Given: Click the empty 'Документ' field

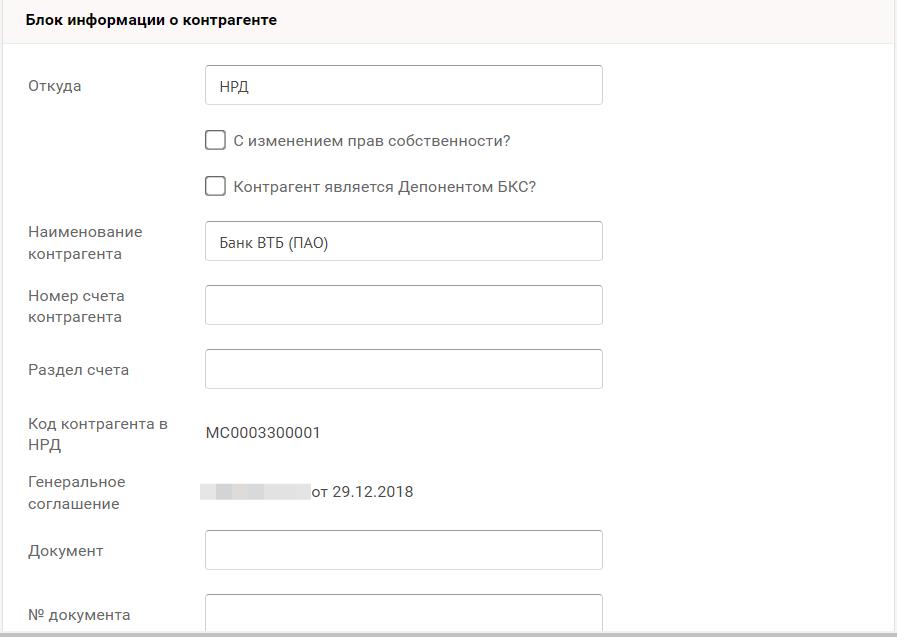Looking at the screenshot, I should pos(403,550).
